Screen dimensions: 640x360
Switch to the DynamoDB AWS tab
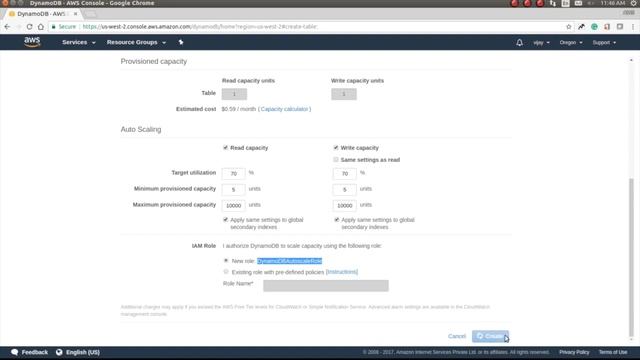41,14
